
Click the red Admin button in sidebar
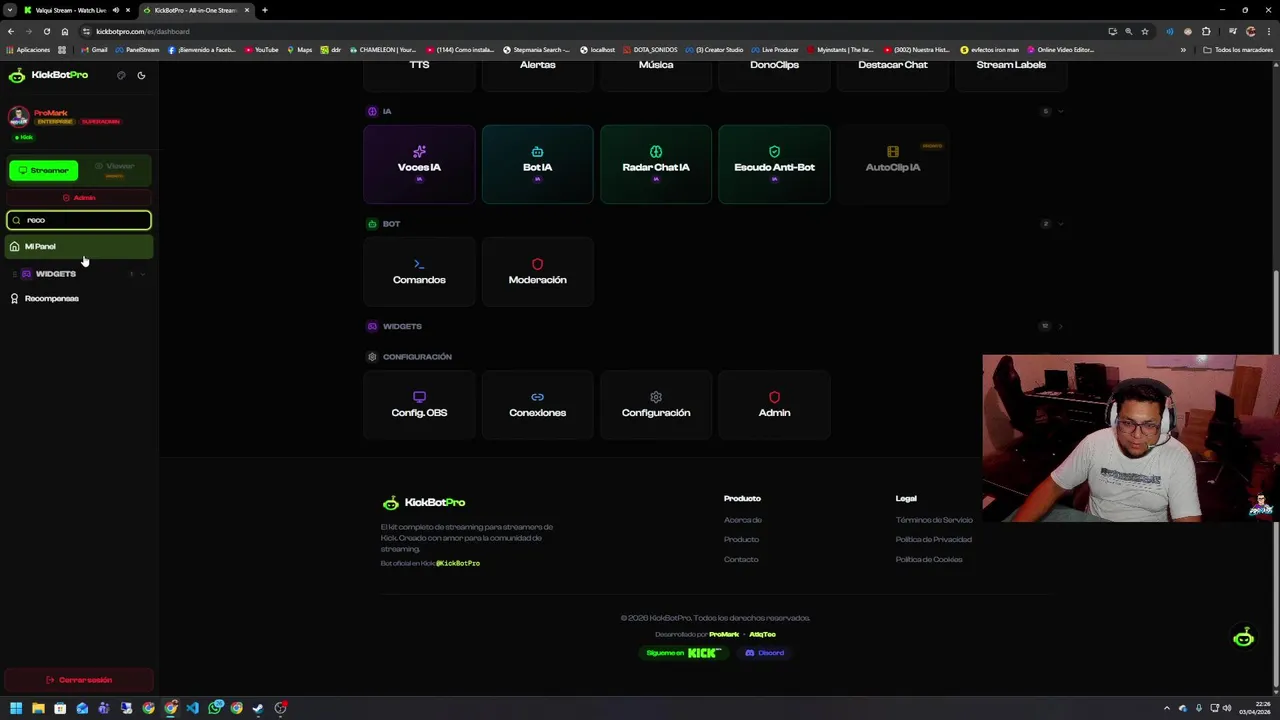click(79, 198)
